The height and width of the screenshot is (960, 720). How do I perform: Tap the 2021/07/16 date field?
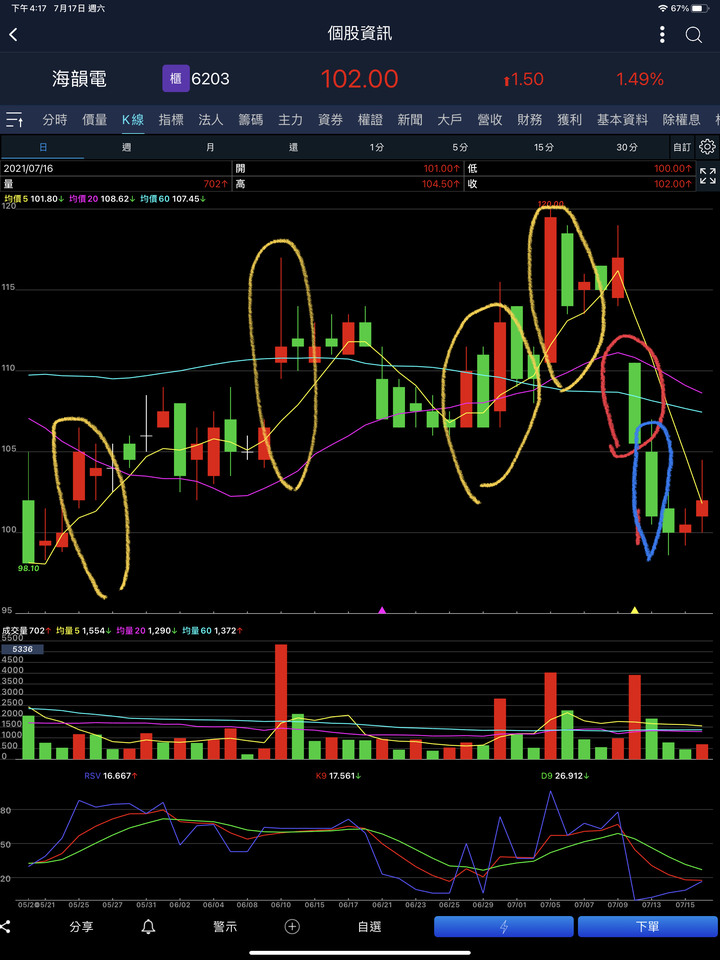[x=116, y=168]
